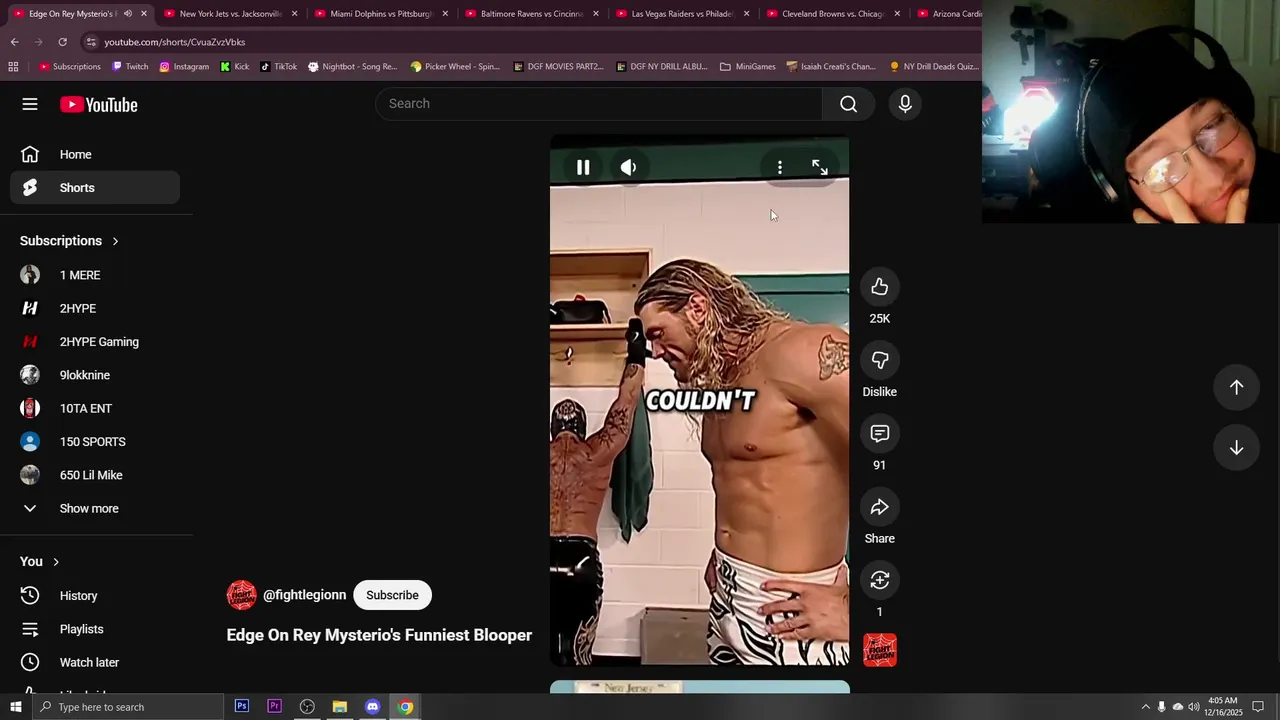Select Home in the sidebar

pos(95,154)
